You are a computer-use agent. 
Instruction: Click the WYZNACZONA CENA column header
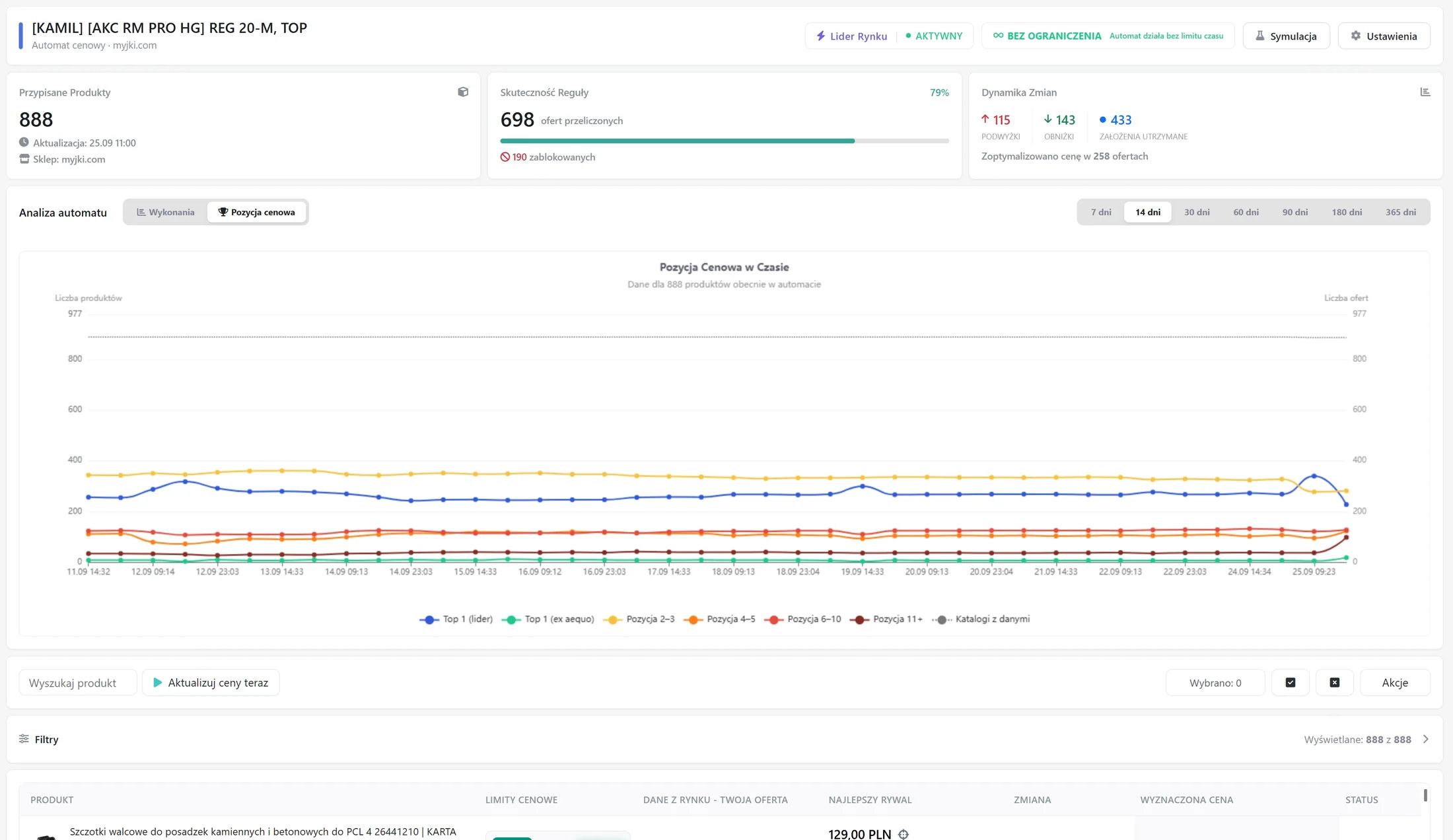(x=1186, y=800)
